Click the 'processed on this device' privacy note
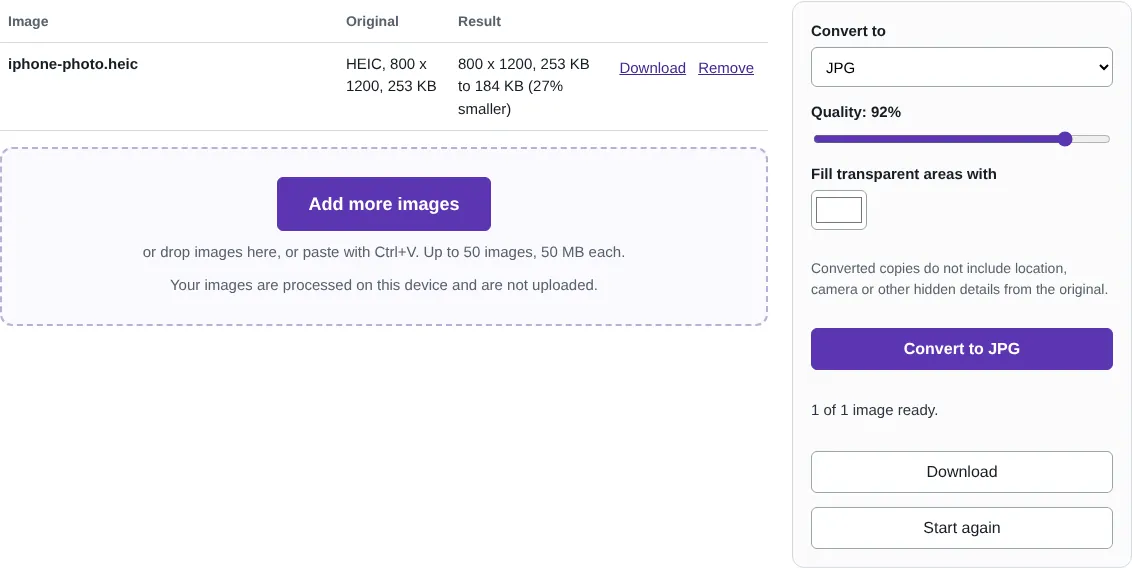The image size is (1132, 568). click(383, 285)
